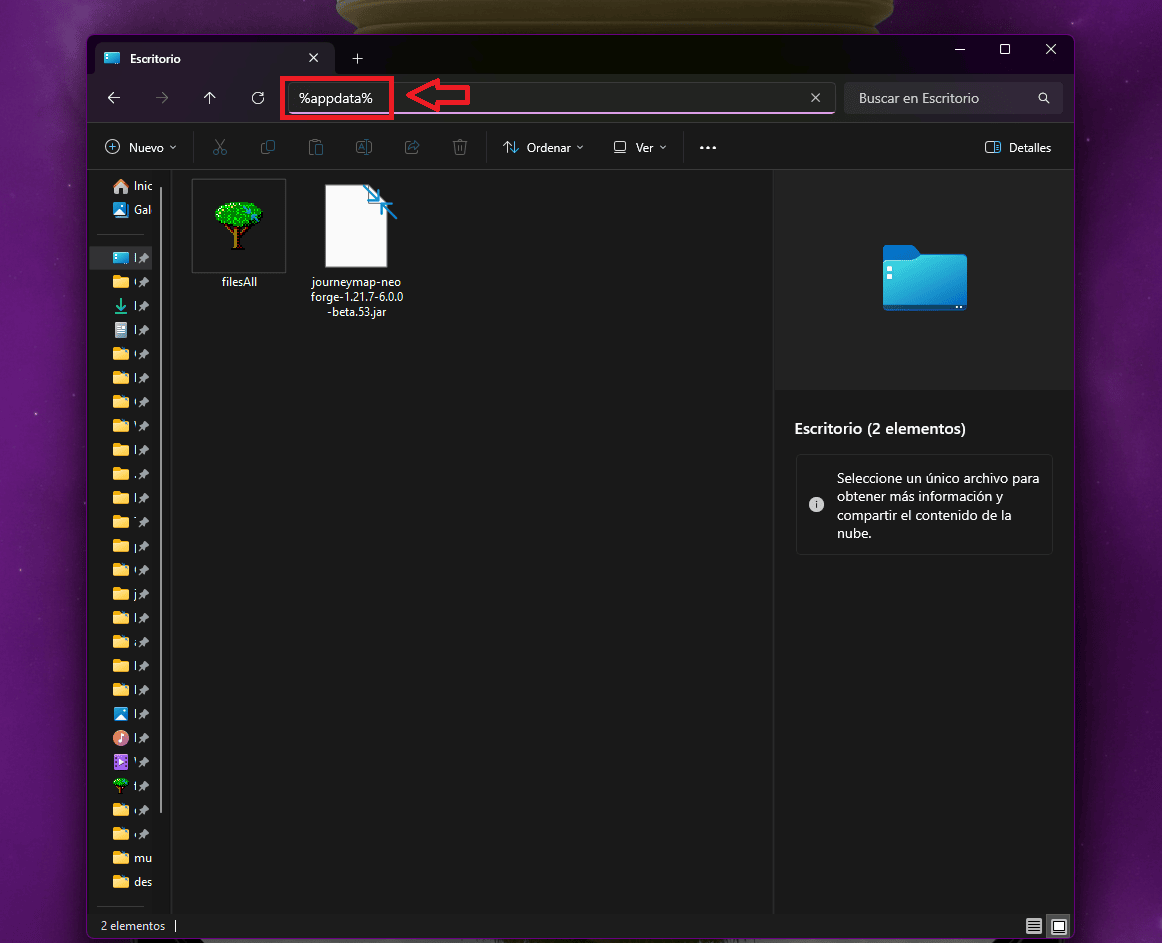Click the Up directory arrow
The width and height of the screenshot is (1162, 943).
coord(209,98)
